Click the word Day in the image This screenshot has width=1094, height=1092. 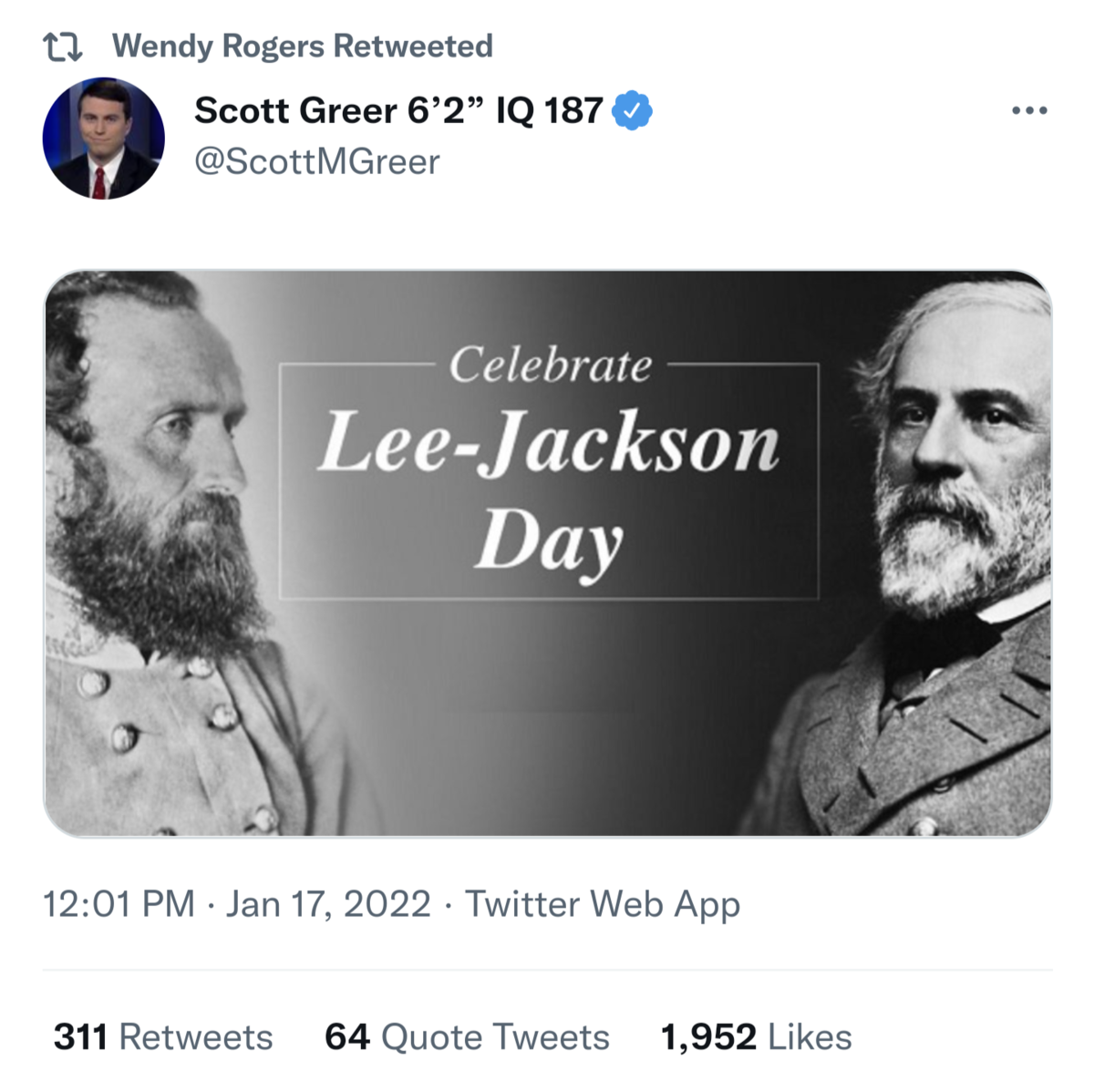coord(549,542)
